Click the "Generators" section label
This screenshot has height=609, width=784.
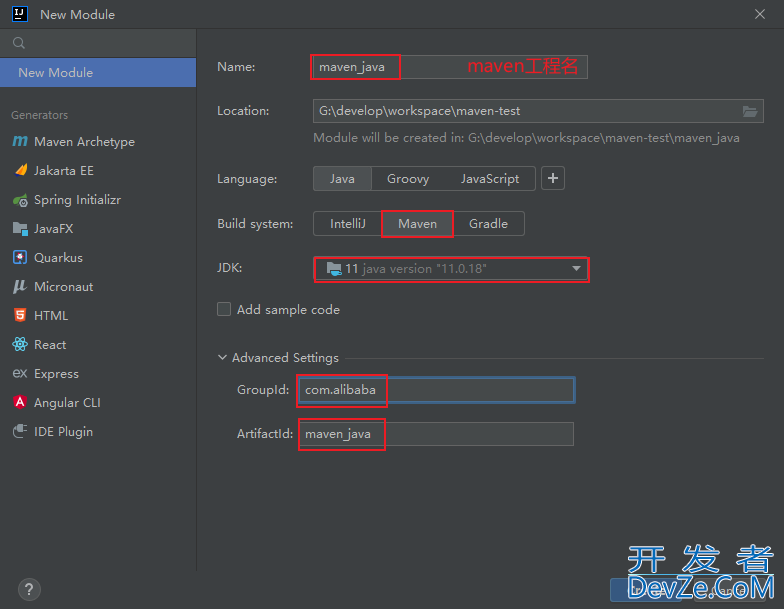[40, 115]
